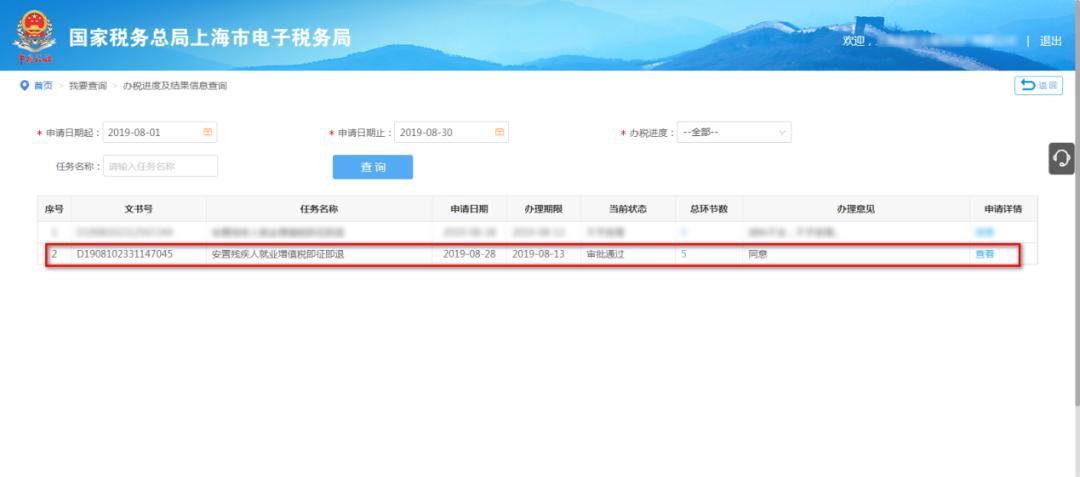This screenshot has width=1080, height=477.
Task: Click the 申请日期 column header
Action: (469, 209)
